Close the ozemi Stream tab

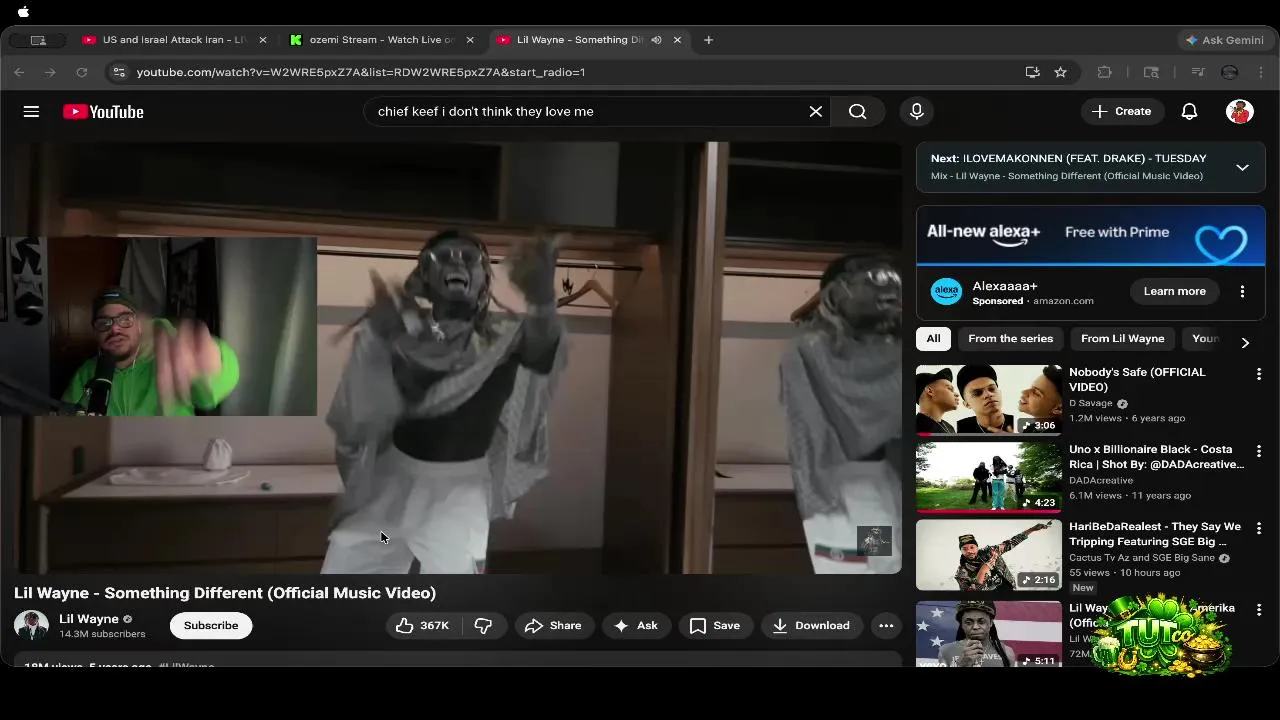(x=470, y=40)
